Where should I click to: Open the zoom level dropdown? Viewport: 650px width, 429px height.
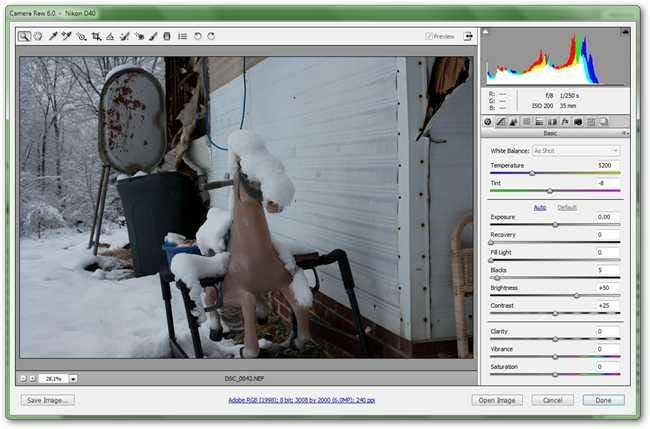pos(74,379)
